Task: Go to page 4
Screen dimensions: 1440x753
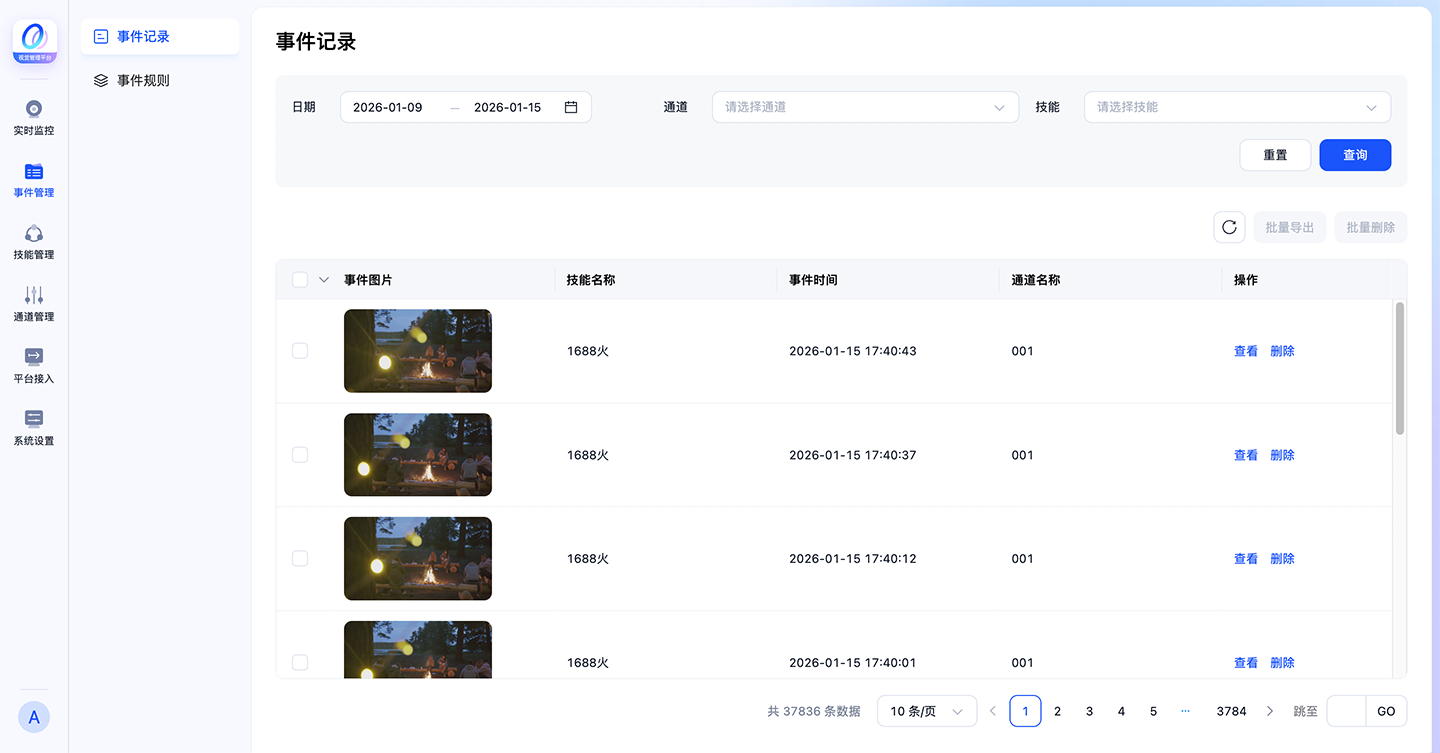Action: pos(1121,711)
